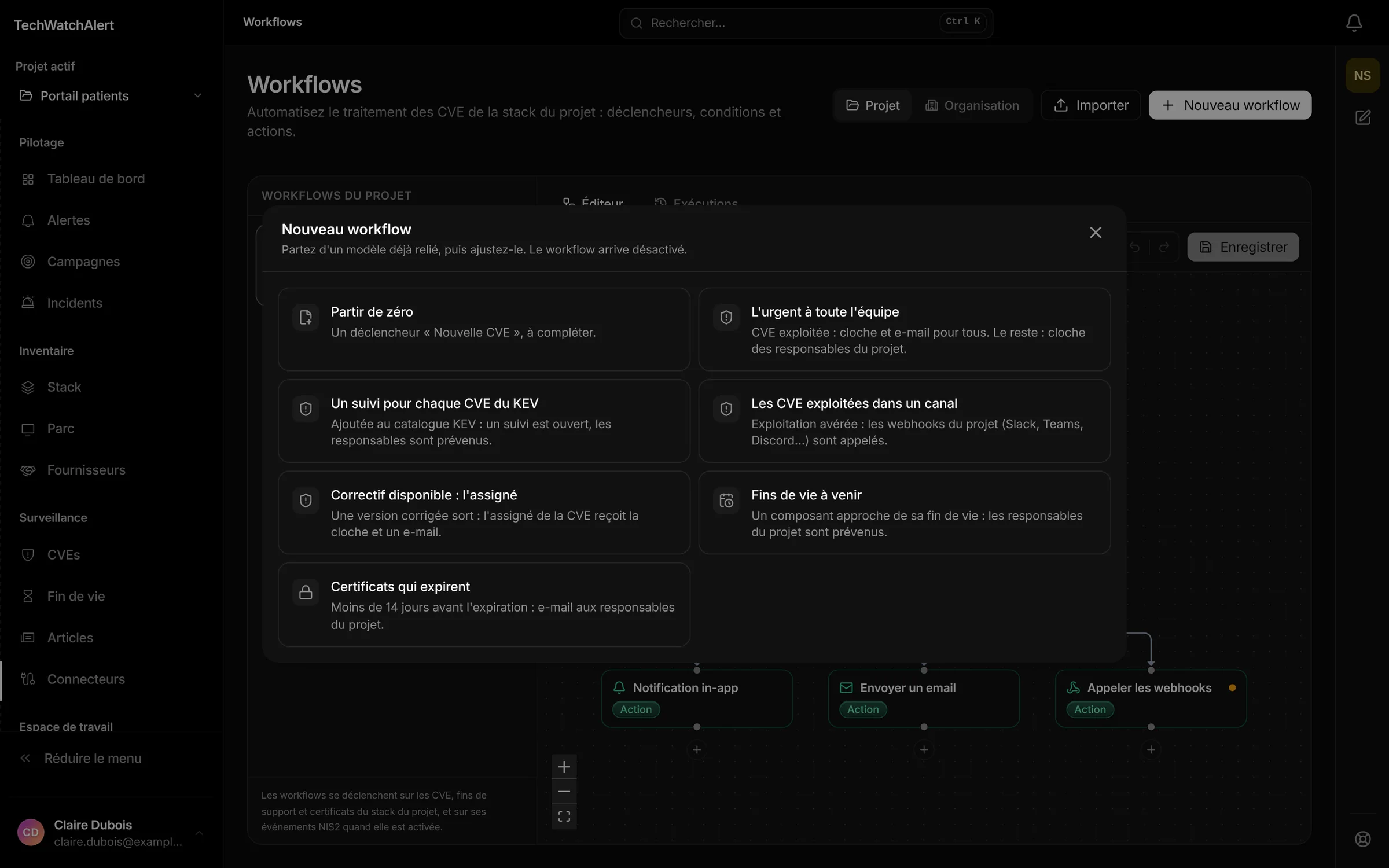
Task: Click the Enregistrer button
Action: point(1243,247)
